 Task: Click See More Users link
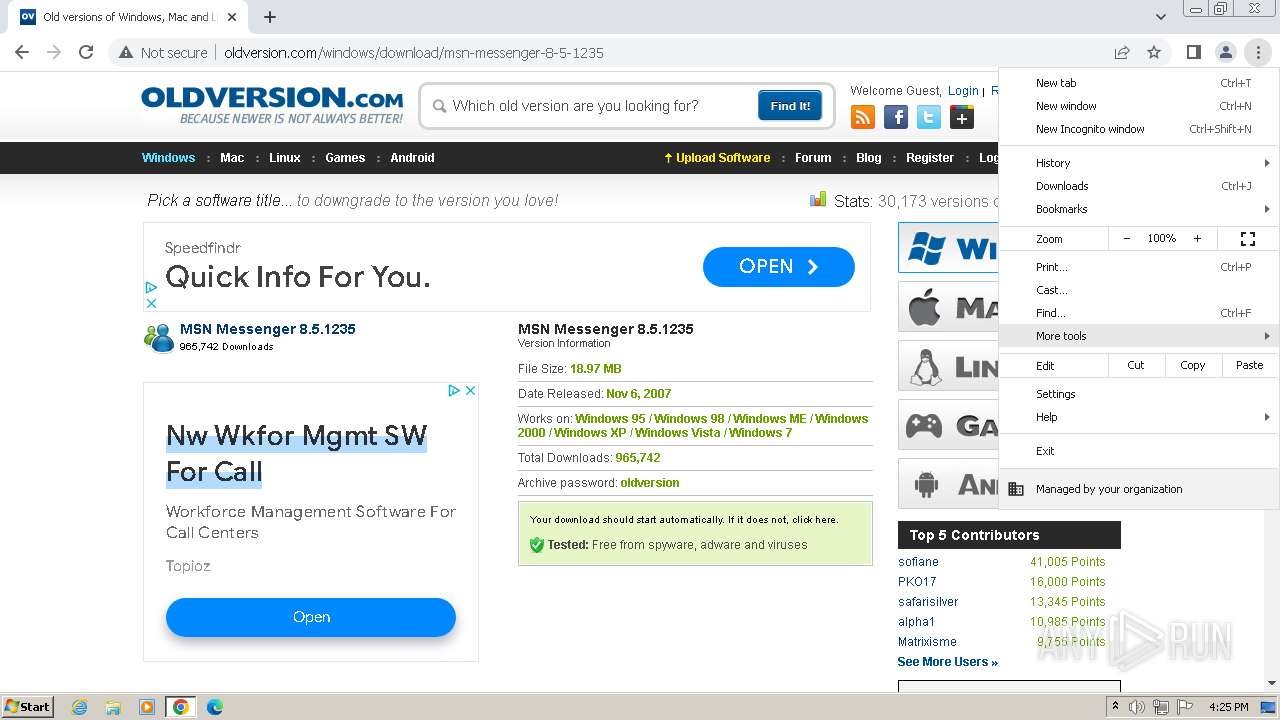tap(947, 662)
